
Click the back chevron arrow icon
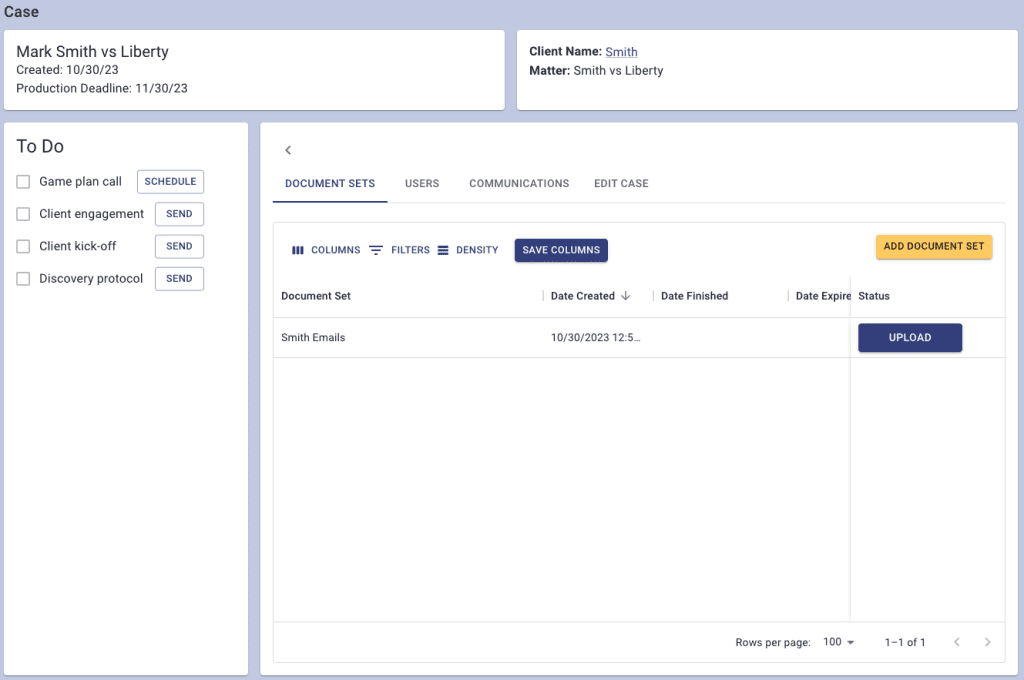(288, 150)
